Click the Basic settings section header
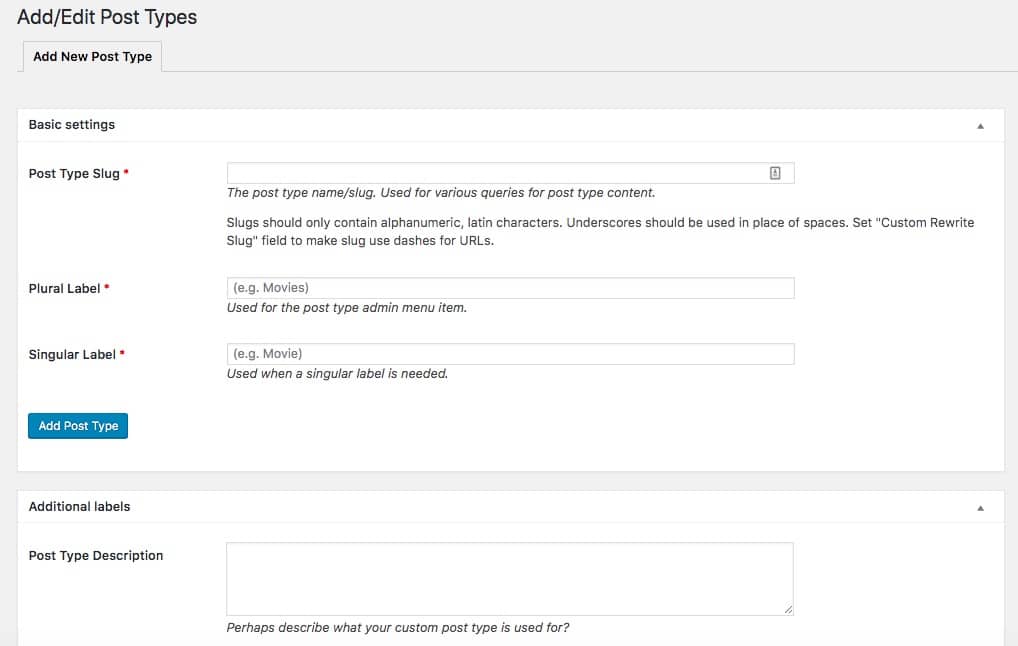Screen dimensions: 1018x646 [x=71, y=124]
